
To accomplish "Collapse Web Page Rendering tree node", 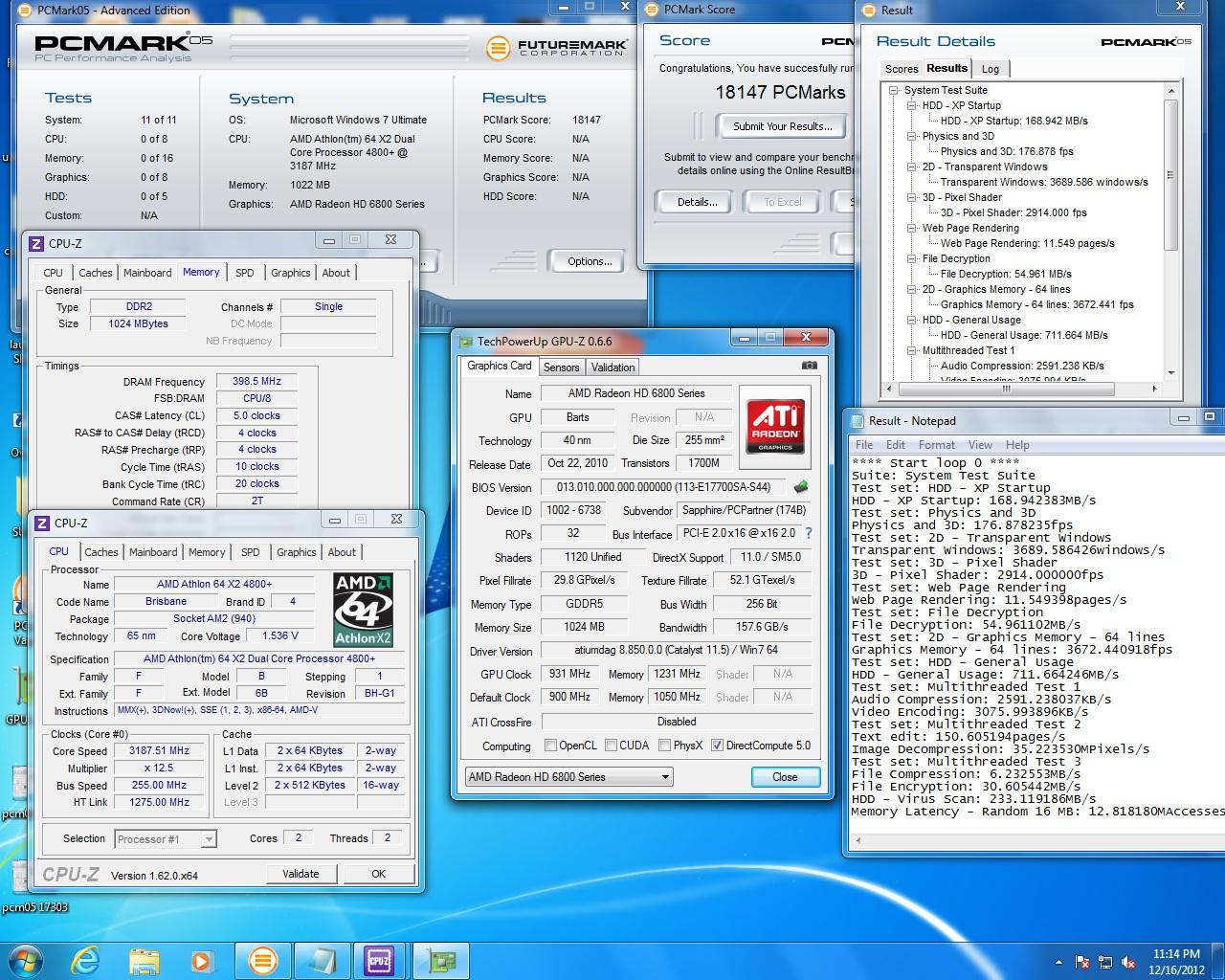I will [912, 228].
